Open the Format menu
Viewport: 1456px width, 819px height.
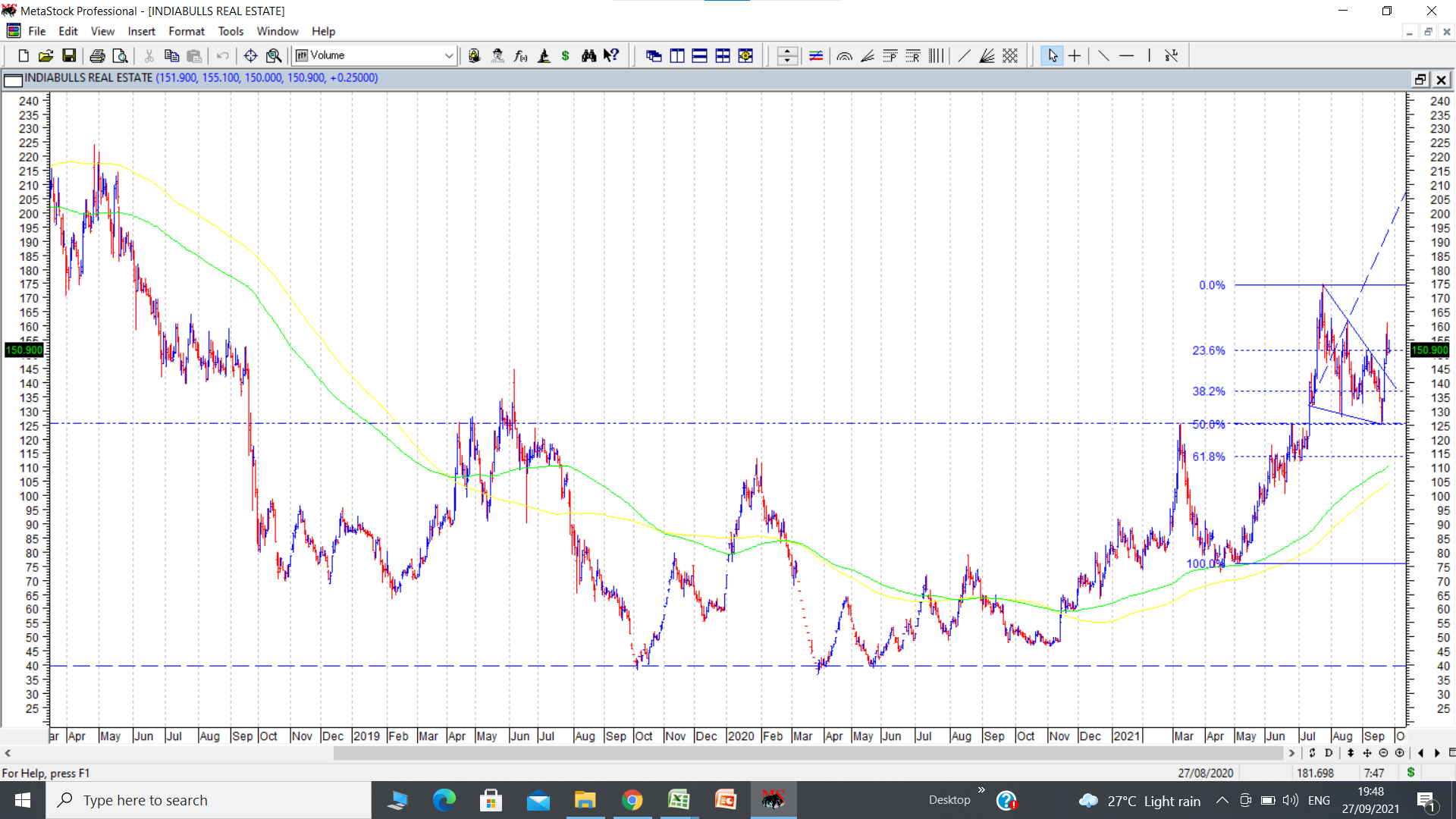click(x=186, y=31)
